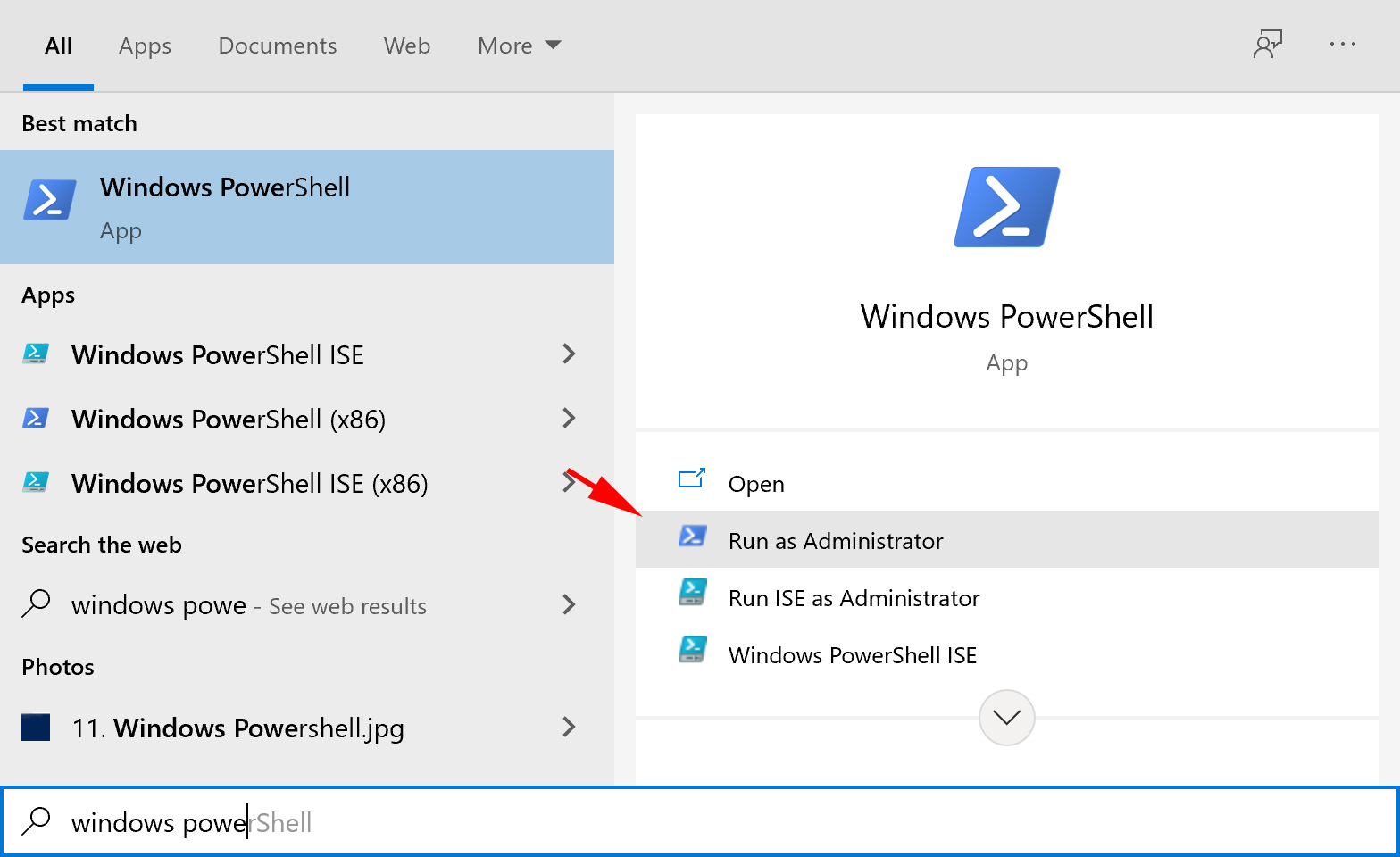This screenshot has height=857, width=1400.
Task: Launch Windows PowerShell ISE from actions list
Action: click(x=1007, y=654)
